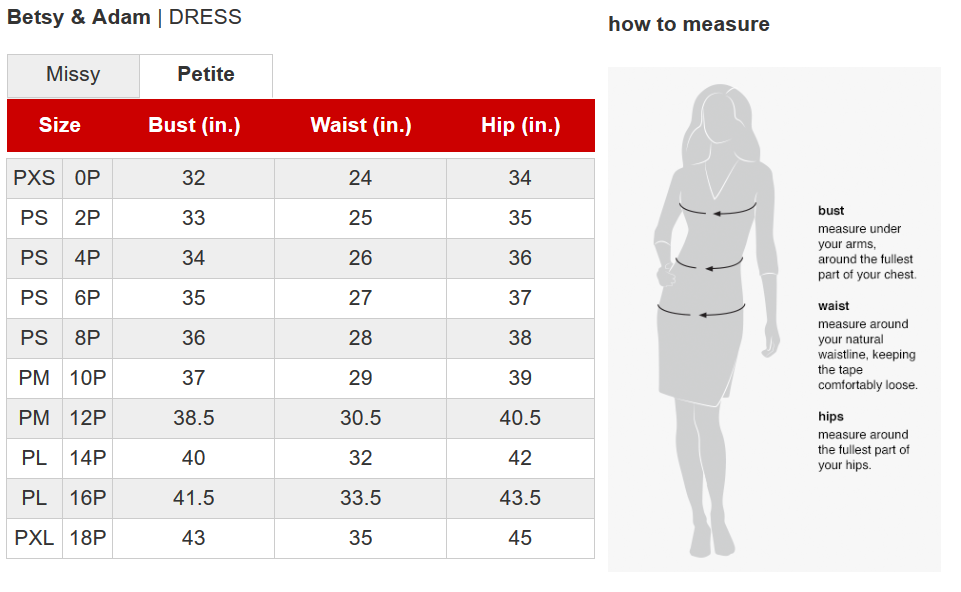Image resolution: width=961 pixels, height=592 pixels.
Task: Click the Betsy & Adam brand title
Action: click(x=79, y=17)
